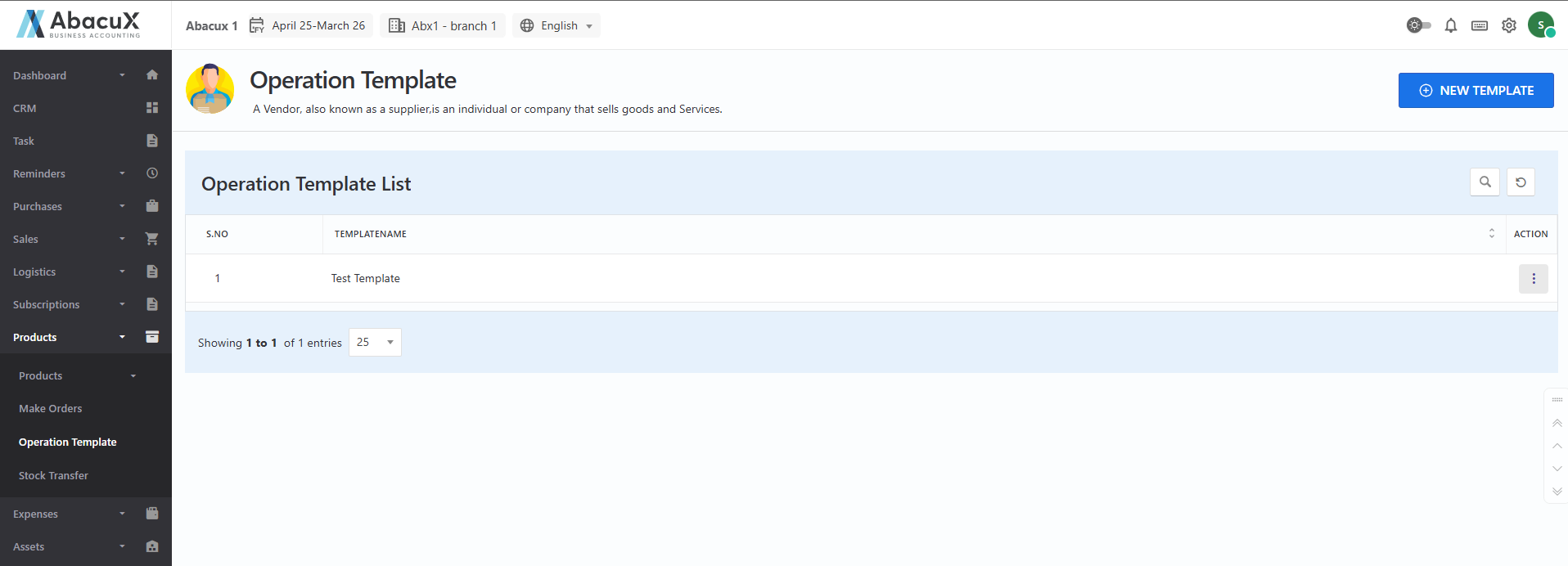Select Make Orders in sidebar

pyautogui.click(x=50, y=409)
